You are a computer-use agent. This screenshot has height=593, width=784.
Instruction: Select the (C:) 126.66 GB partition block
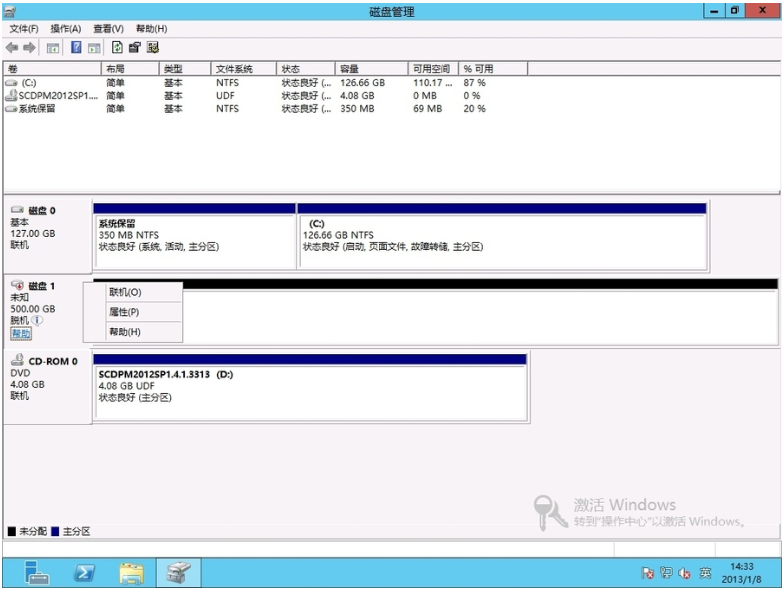click(x=502, y=236)
